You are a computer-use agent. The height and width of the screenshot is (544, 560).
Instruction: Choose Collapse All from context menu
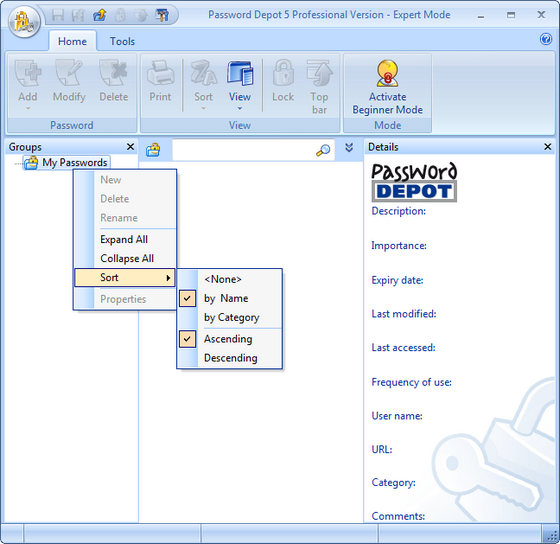click(x=127, y=258)
